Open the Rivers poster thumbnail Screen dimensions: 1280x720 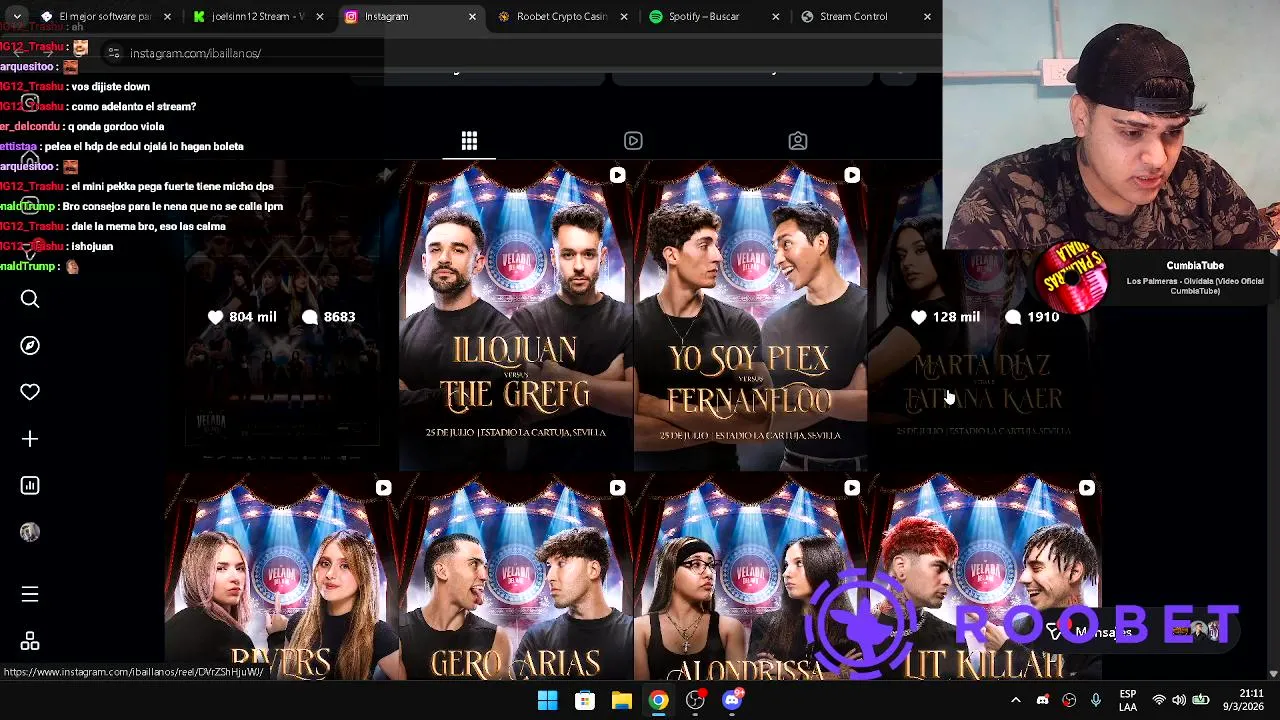coord(281,577)
